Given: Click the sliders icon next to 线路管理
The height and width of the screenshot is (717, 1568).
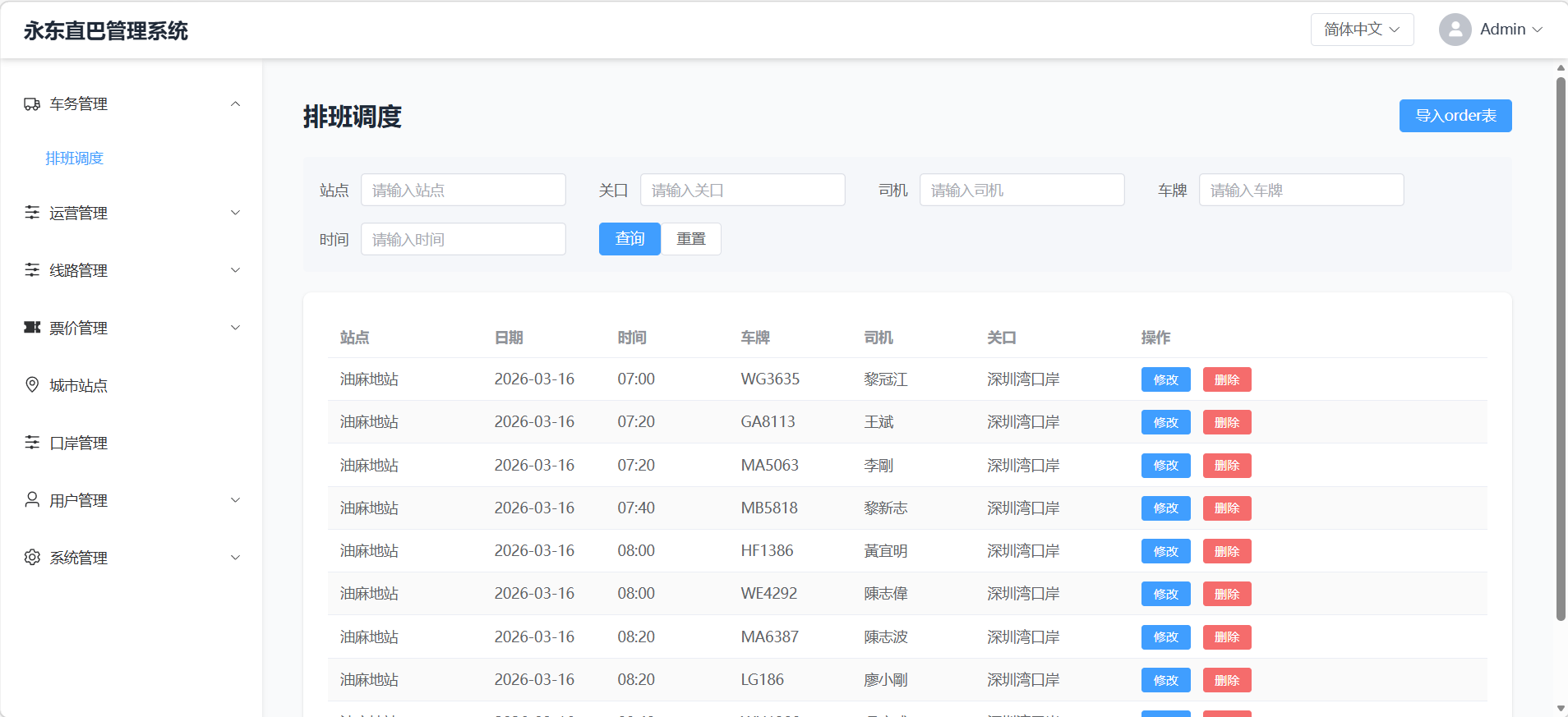Looking at the screenshot, I should coord(32,270).
